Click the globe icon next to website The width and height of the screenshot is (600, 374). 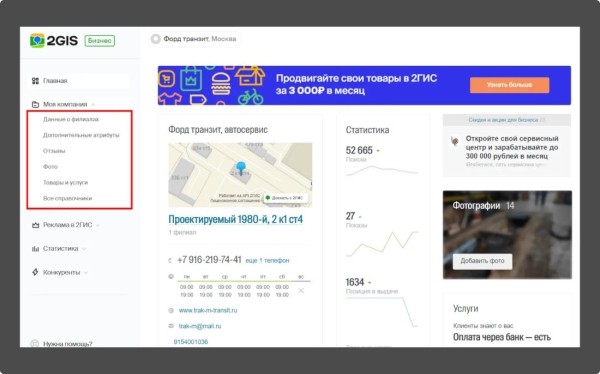point(171,310)
